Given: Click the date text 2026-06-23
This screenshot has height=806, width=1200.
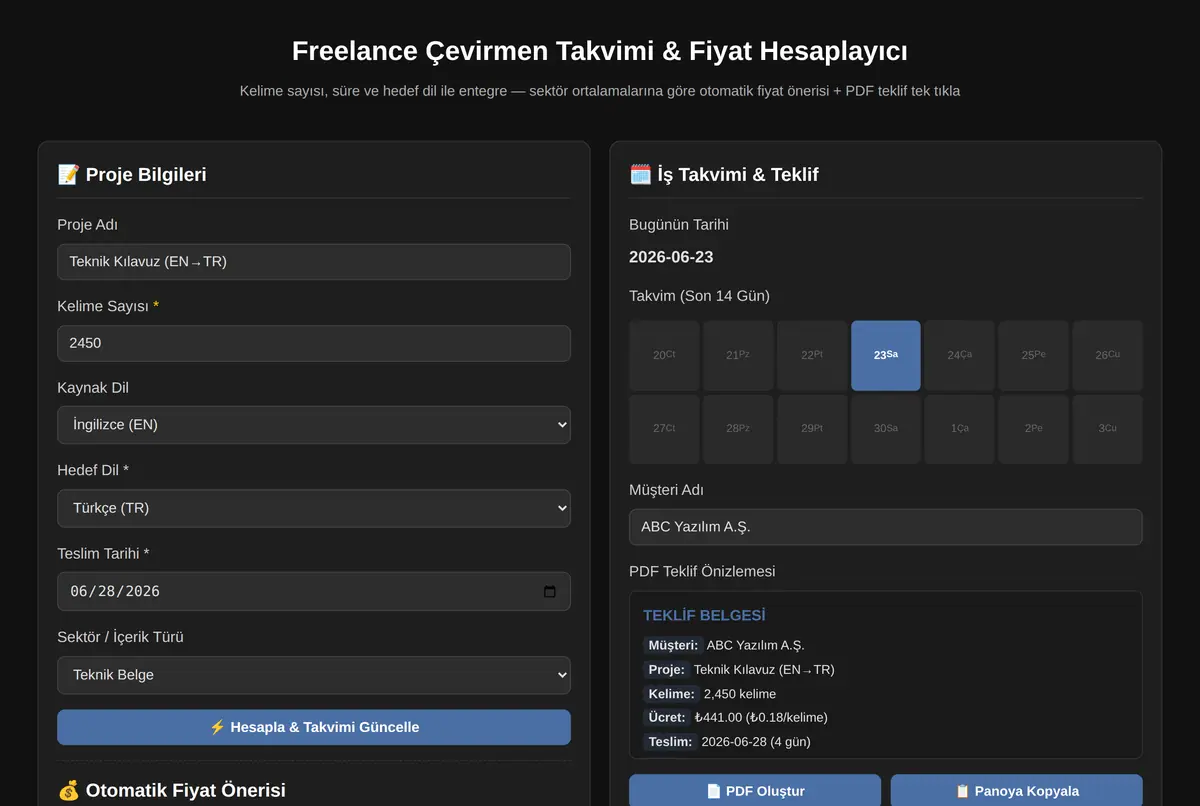Looking at the screenshot, I should point(671,257).
